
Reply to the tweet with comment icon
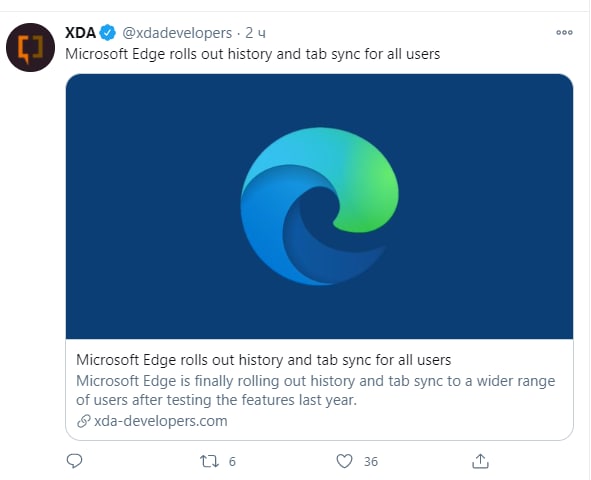tap(75, 461)
